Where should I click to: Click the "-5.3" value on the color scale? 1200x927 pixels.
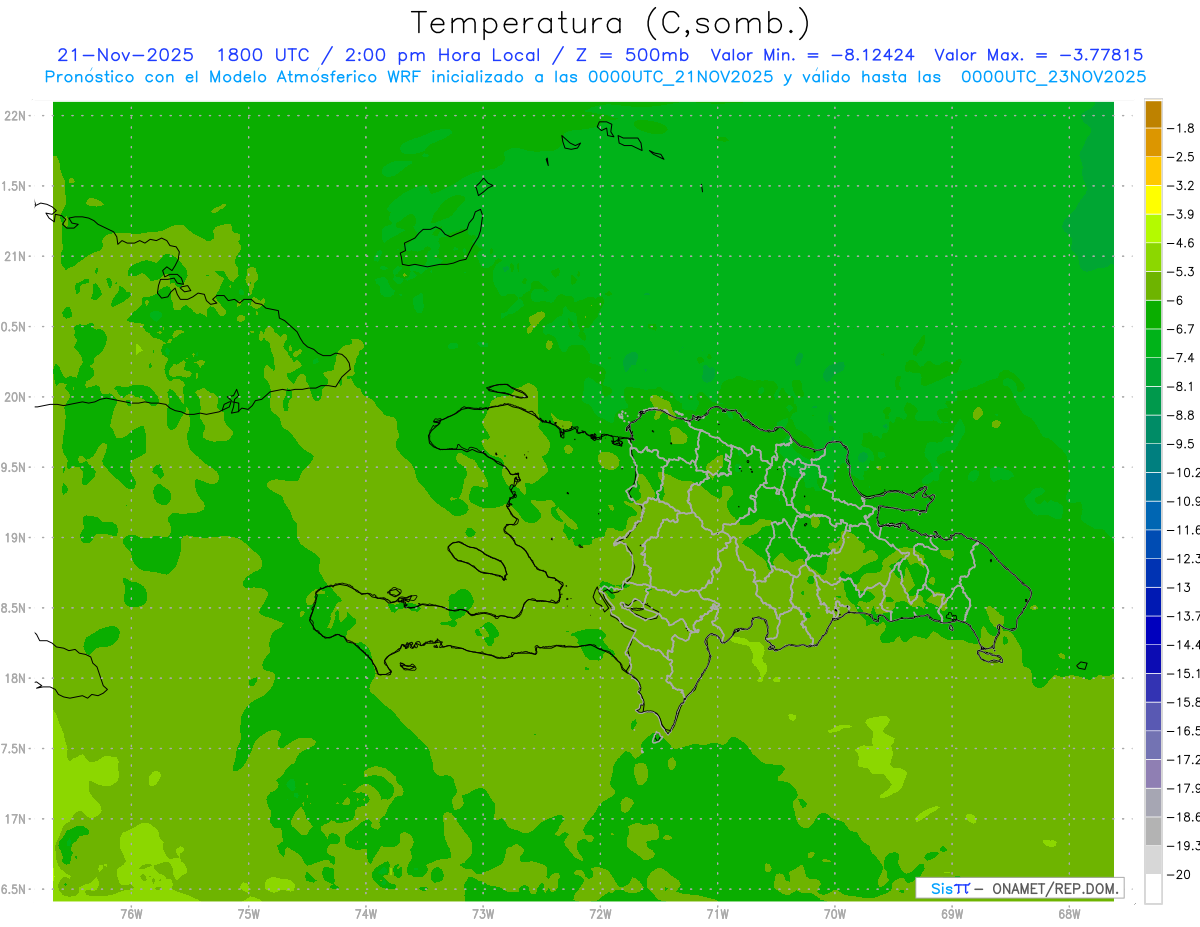[x=1181, y=271]
